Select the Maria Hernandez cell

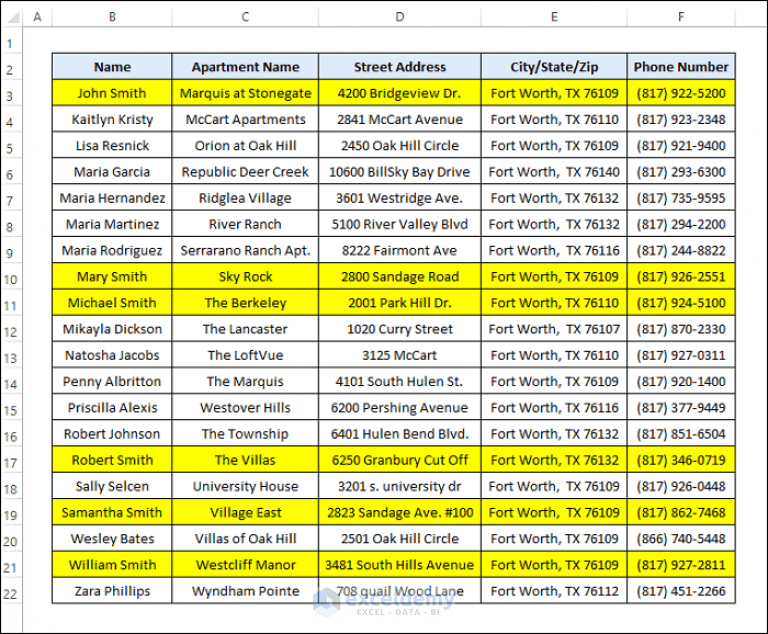click(x=112, y=198)
